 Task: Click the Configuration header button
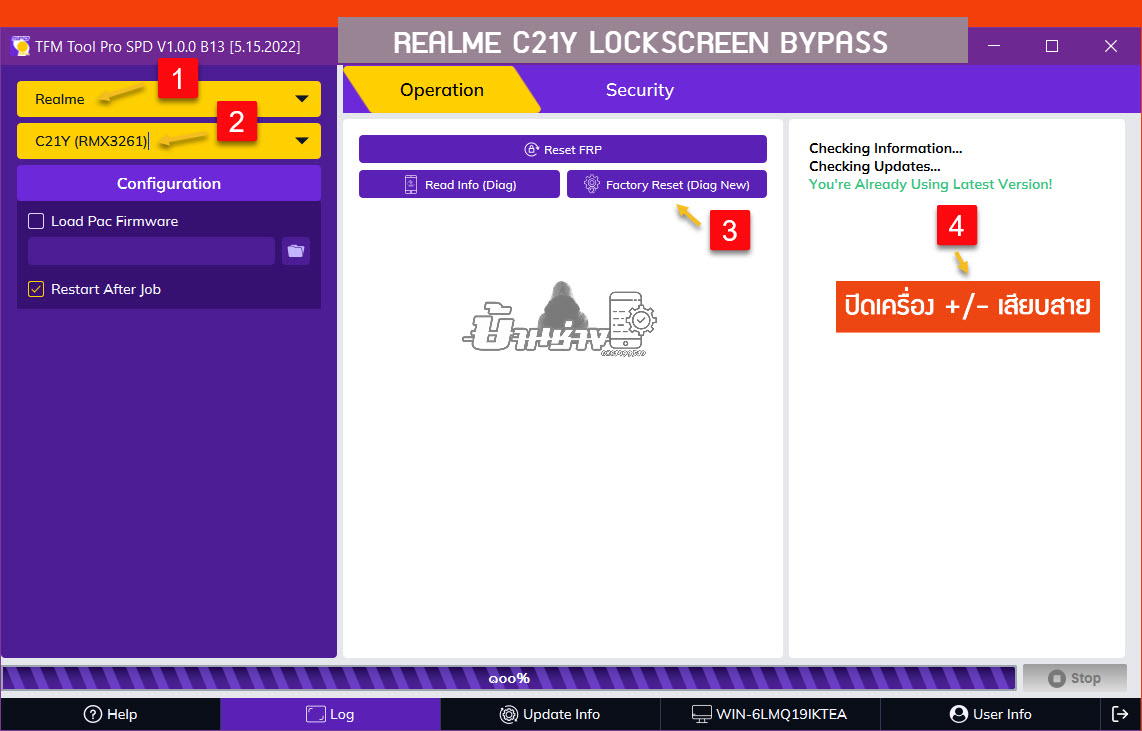[169, 183]
